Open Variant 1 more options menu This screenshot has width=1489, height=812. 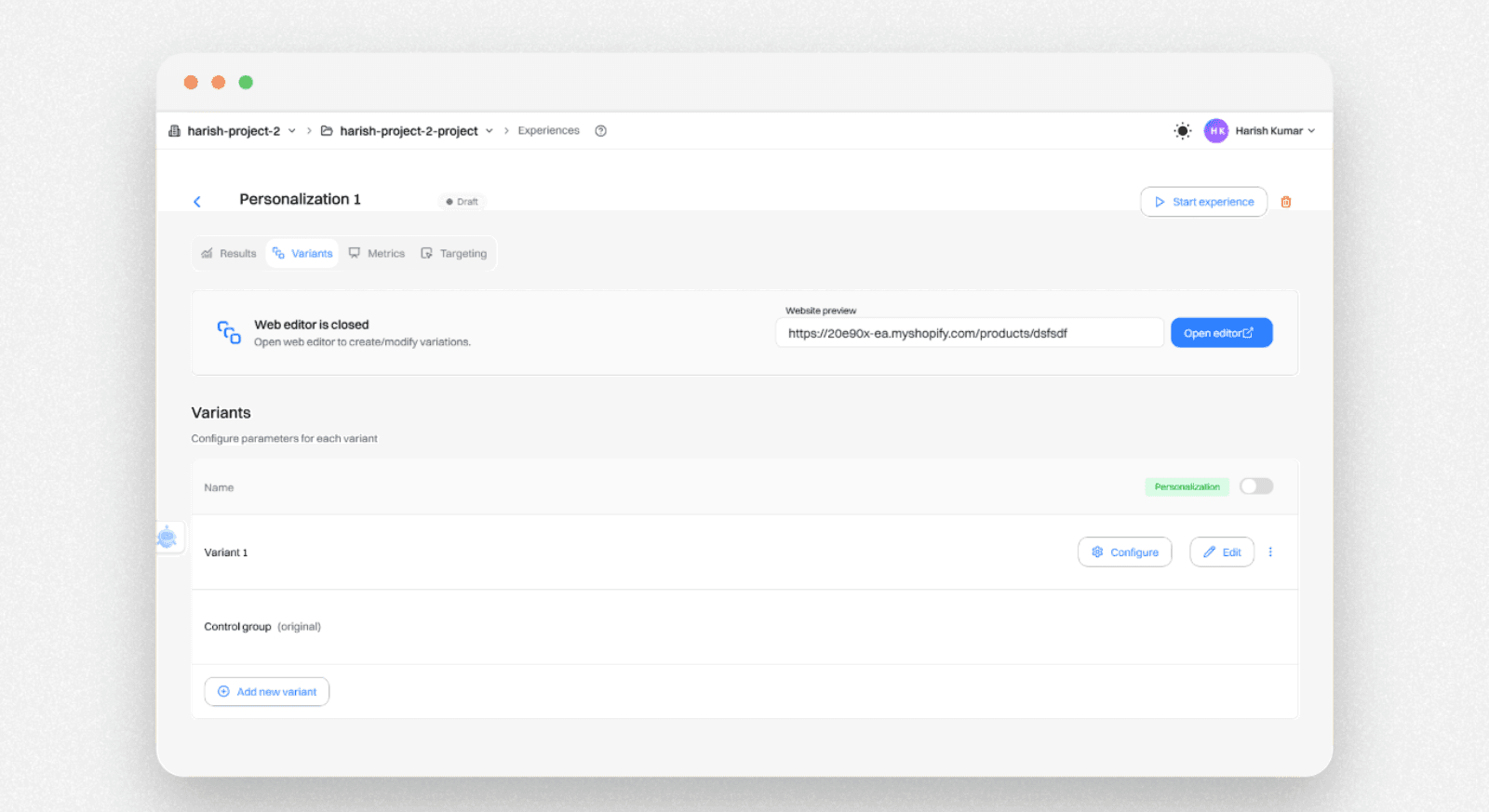click(1270, 552)
